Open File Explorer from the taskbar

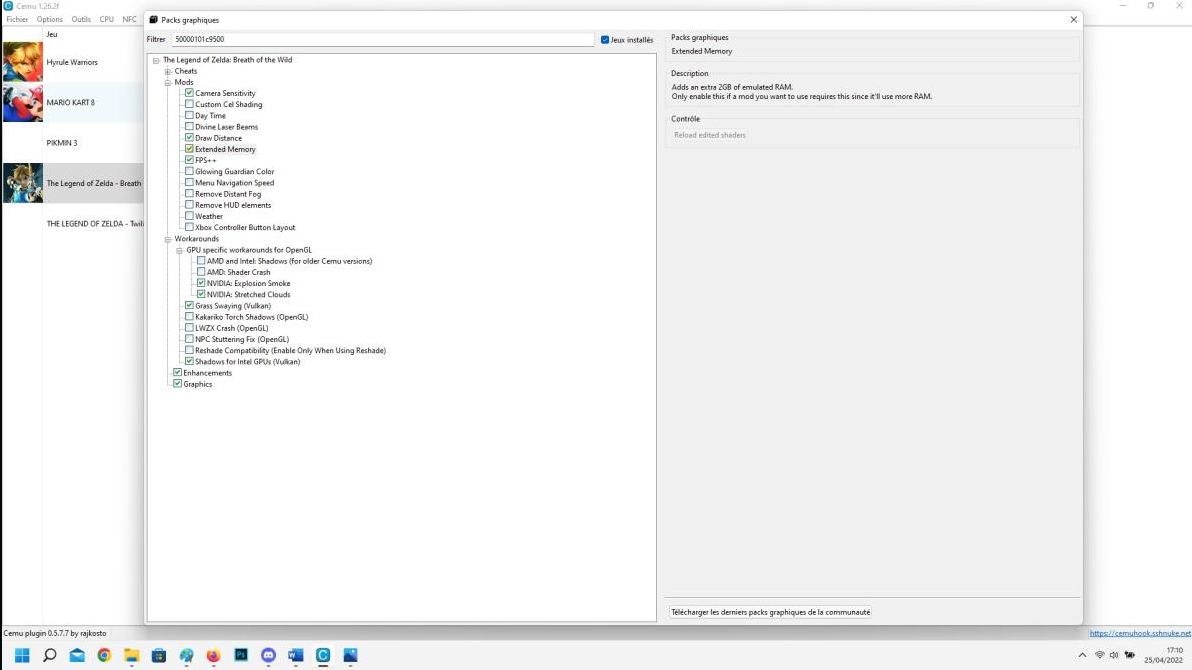point(131,655)
